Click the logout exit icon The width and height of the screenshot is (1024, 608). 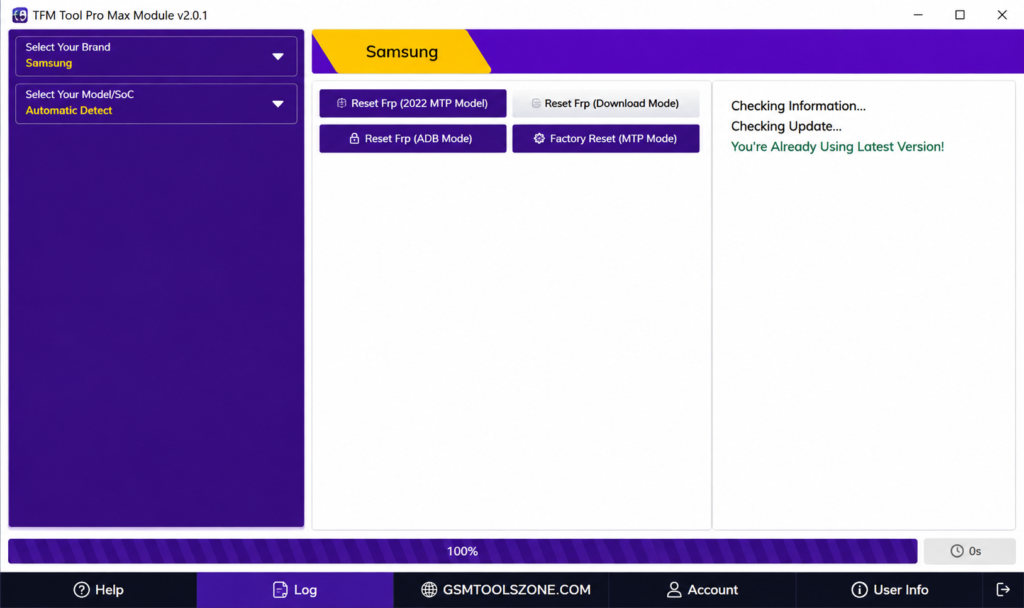[x=1003, y=590]
